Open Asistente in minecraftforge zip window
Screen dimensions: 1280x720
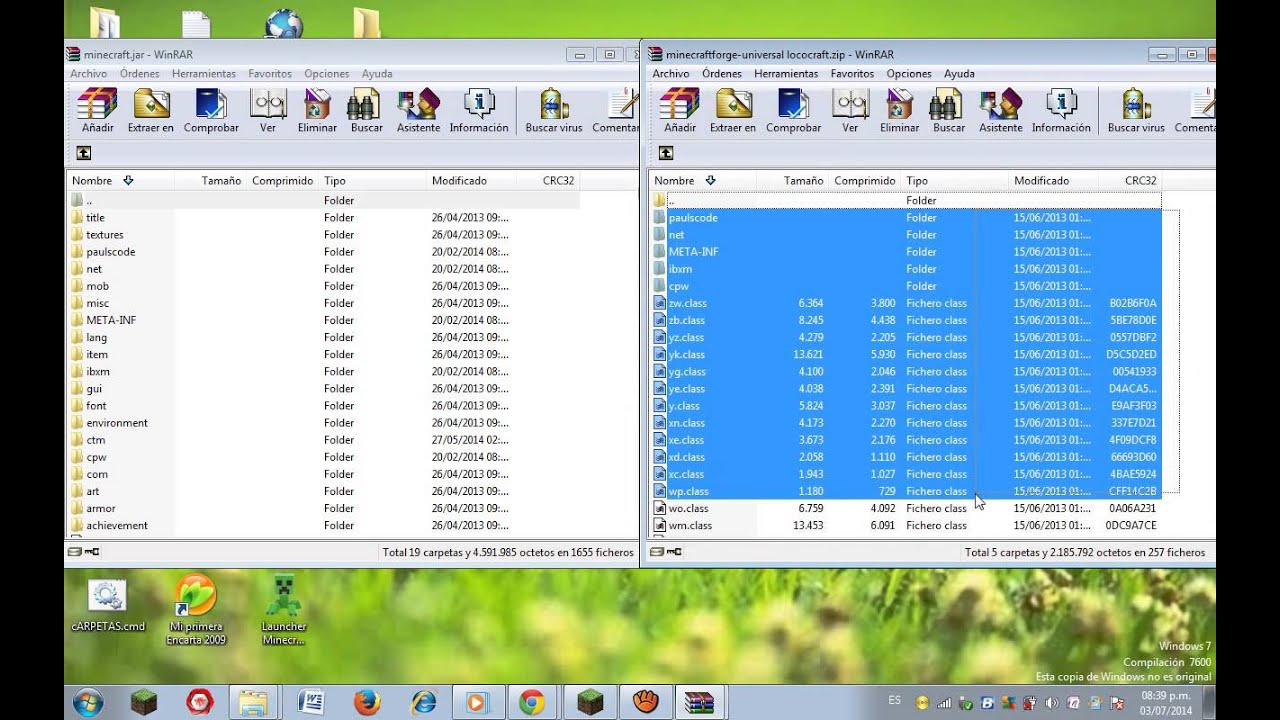(x=1000, y=111)
